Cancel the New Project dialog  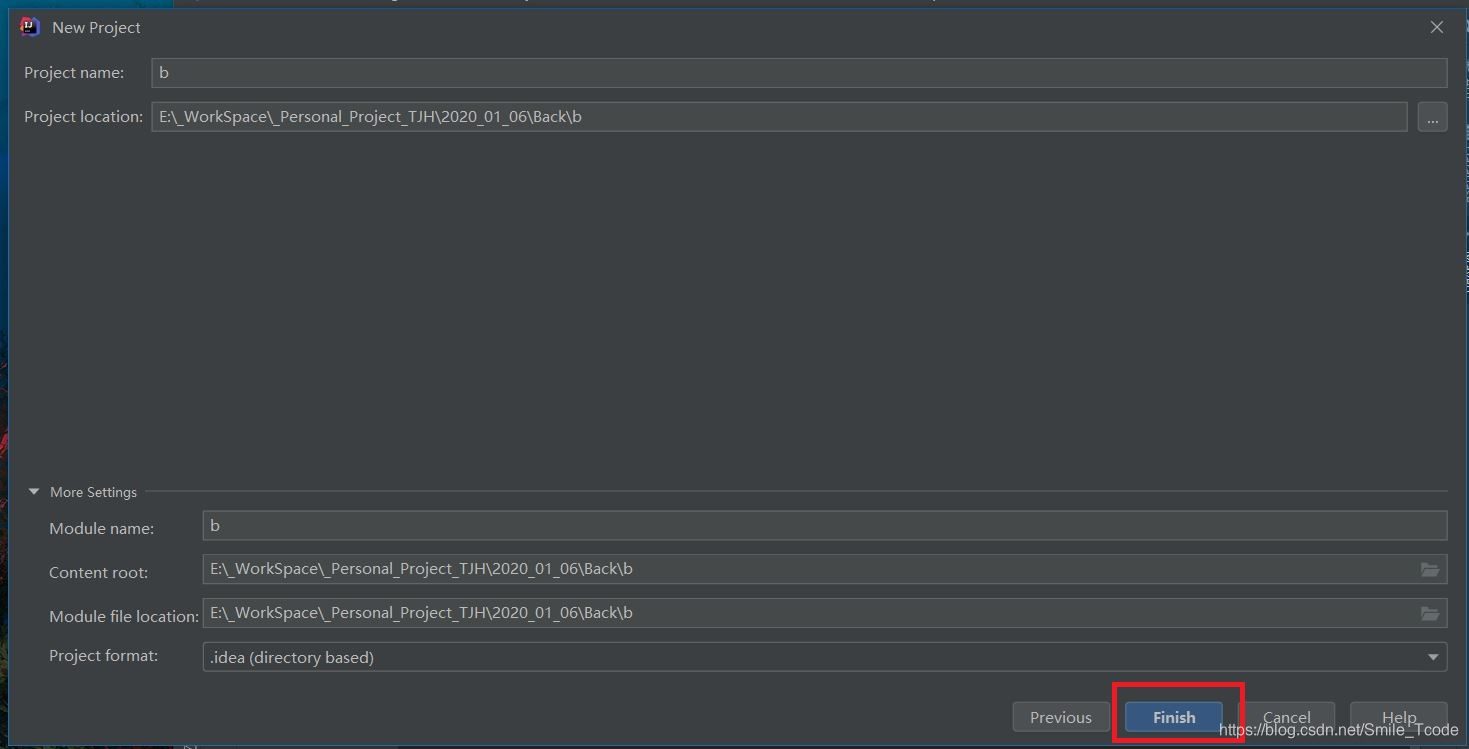click(x=1286, y=717)
